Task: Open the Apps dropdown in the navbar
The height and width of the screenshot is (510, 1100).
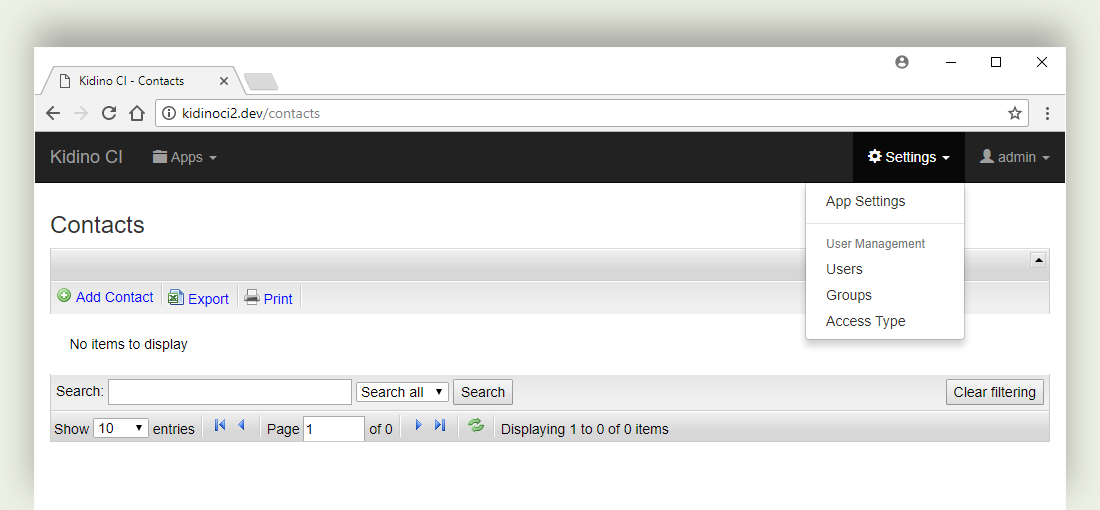Action: [185, 157]
